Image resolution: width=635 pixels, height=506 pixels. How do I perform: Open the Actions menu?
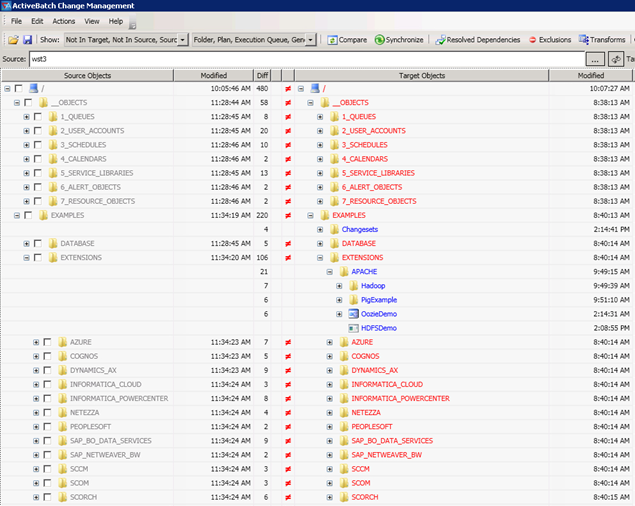63,20
